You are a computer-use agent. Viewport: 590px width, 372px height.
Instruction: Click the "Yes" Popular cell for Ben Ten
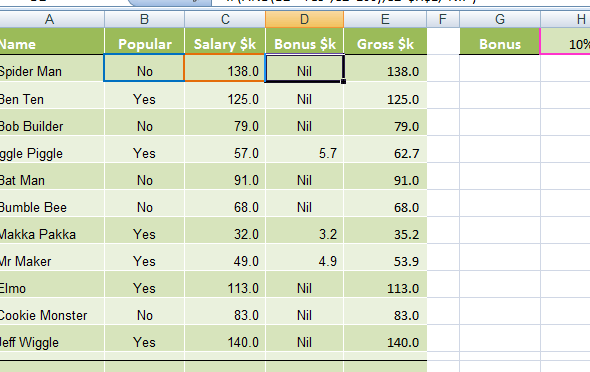tap(144, 96)
